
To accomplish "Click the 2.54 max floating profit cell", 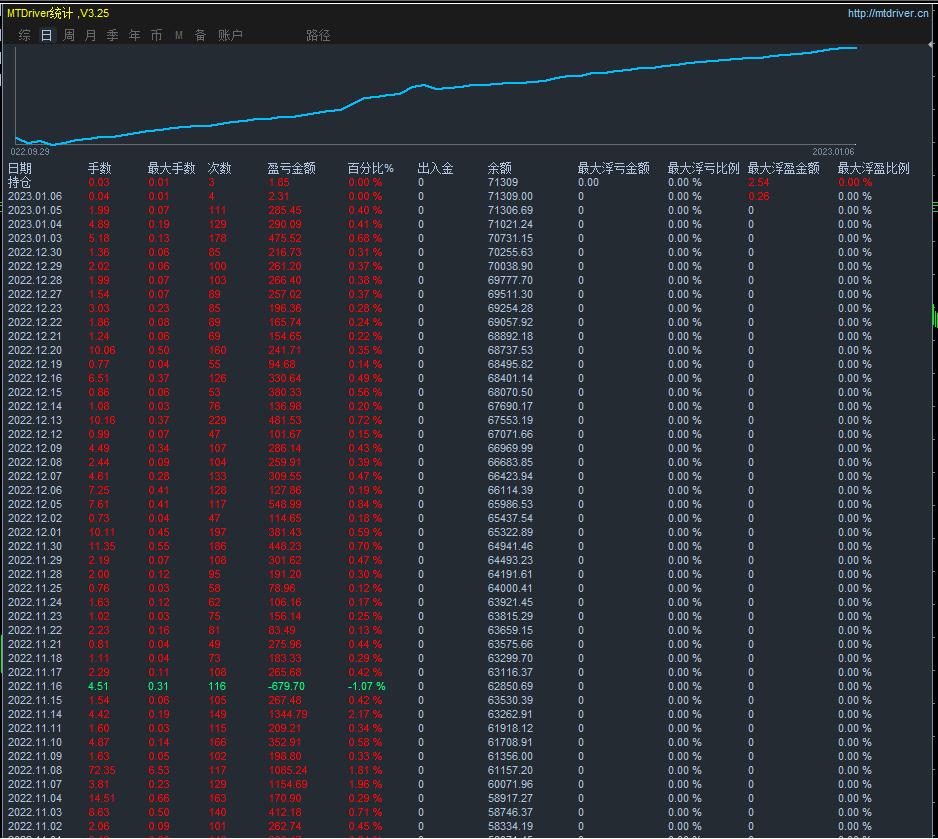I will click(759, 182).
